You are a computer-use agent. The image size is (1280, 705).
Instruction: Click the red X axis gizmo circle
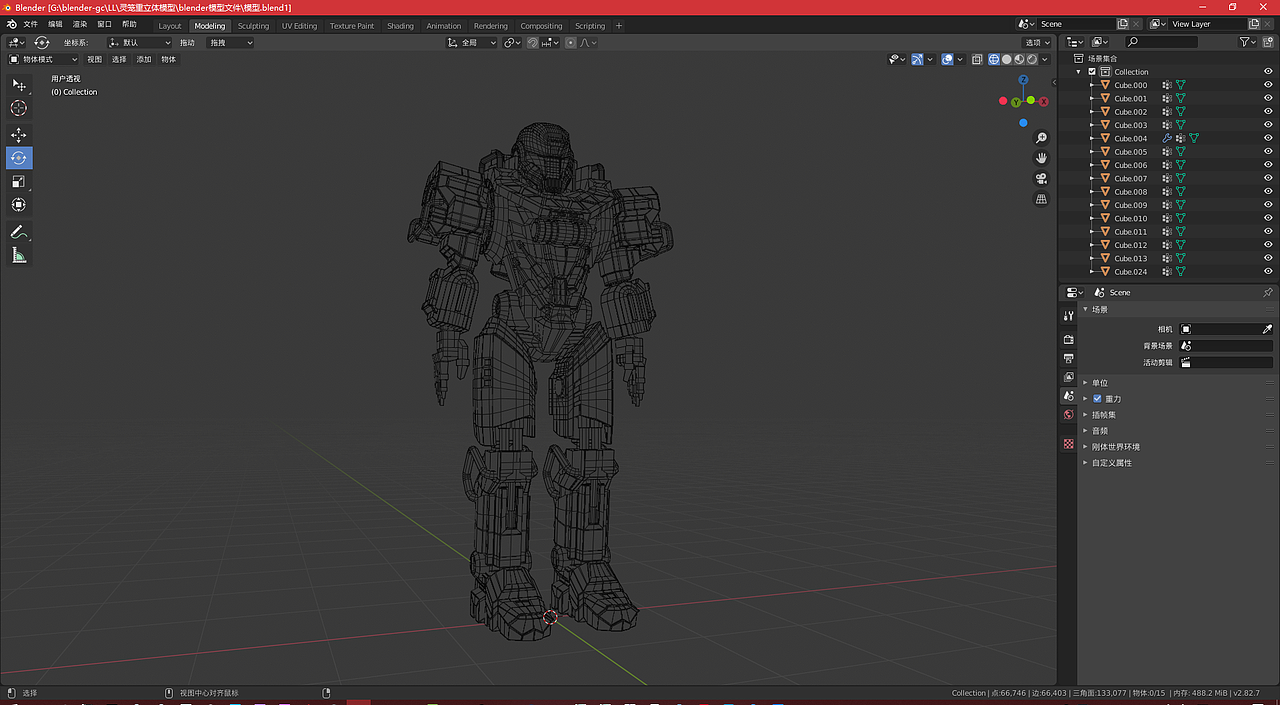coord(1043,101)
